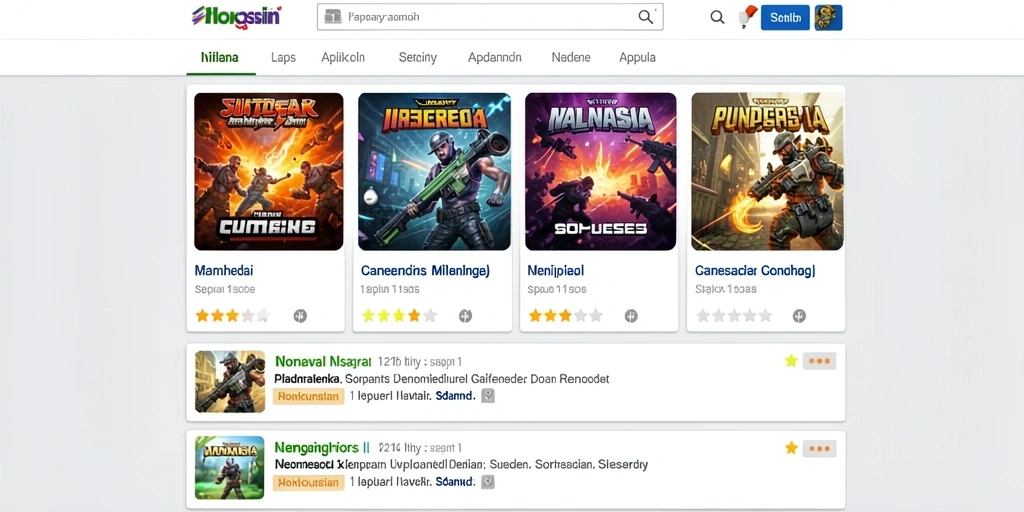Click the orange Honkcunsian tag under Nonaval Nsagrai
This screenshot has width=1024, height=512.
tap(308, 396)
